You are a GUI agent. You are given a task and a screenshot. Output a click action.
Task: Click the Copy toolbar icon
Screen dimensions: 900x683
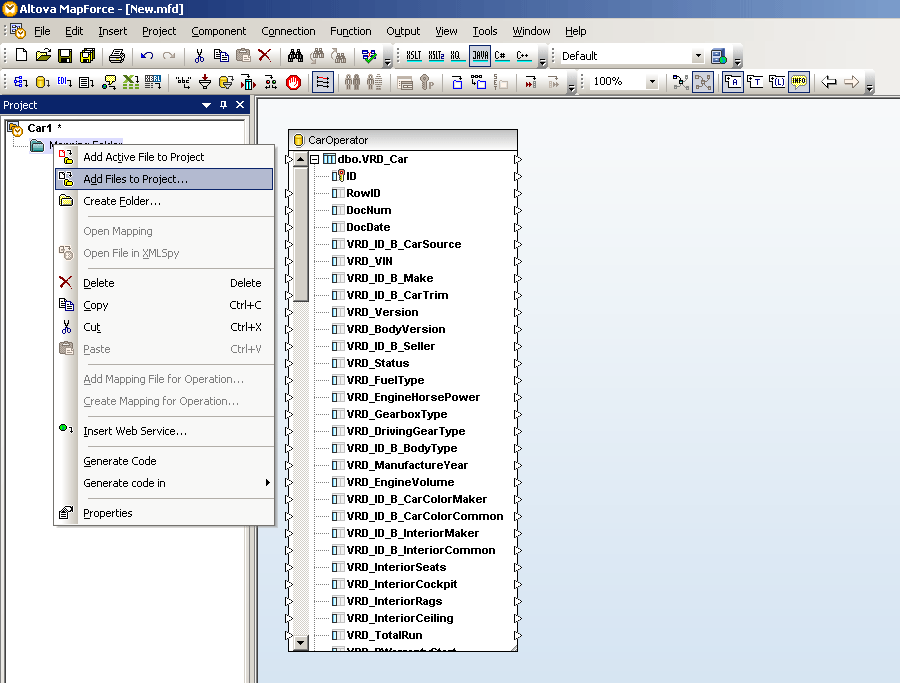pyautogui.click(x=221, y=56)
